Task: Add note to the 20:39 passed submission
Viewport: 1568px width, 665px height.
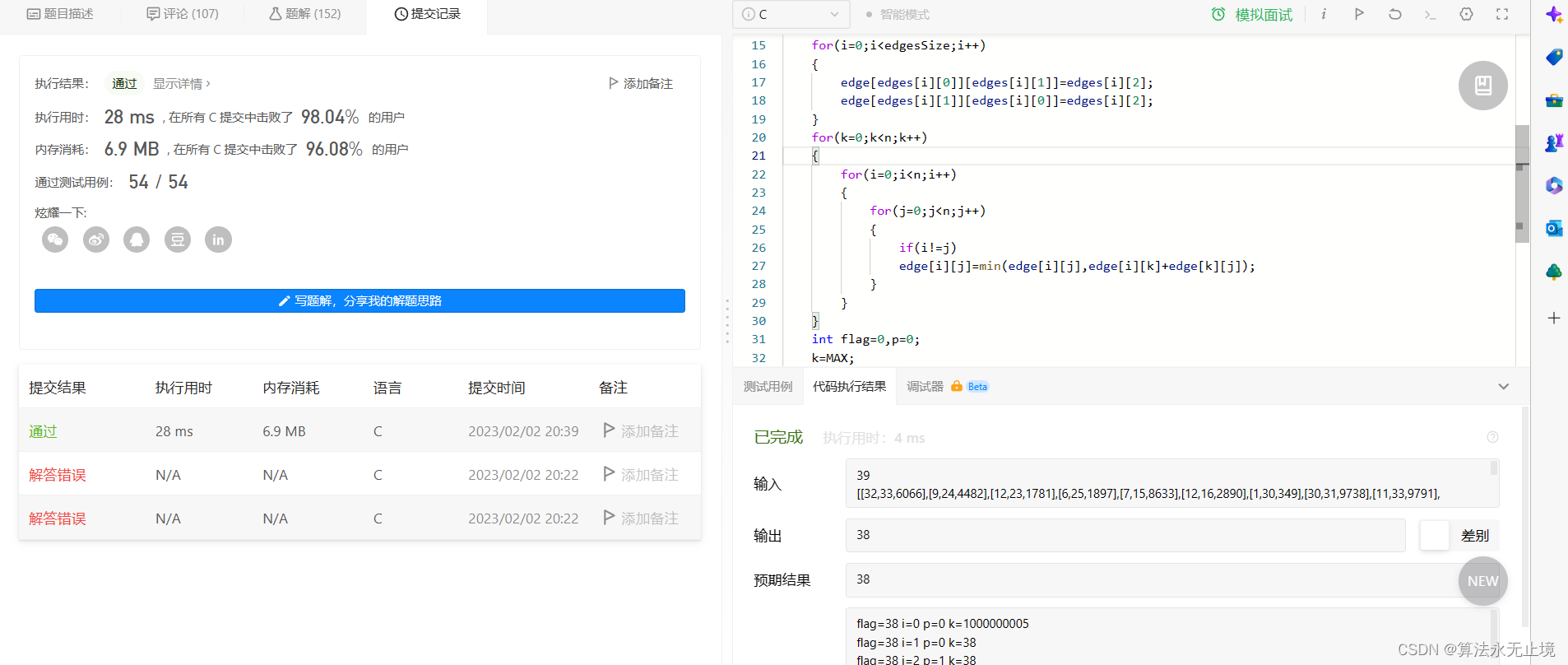Action: (x=641, y=431)
